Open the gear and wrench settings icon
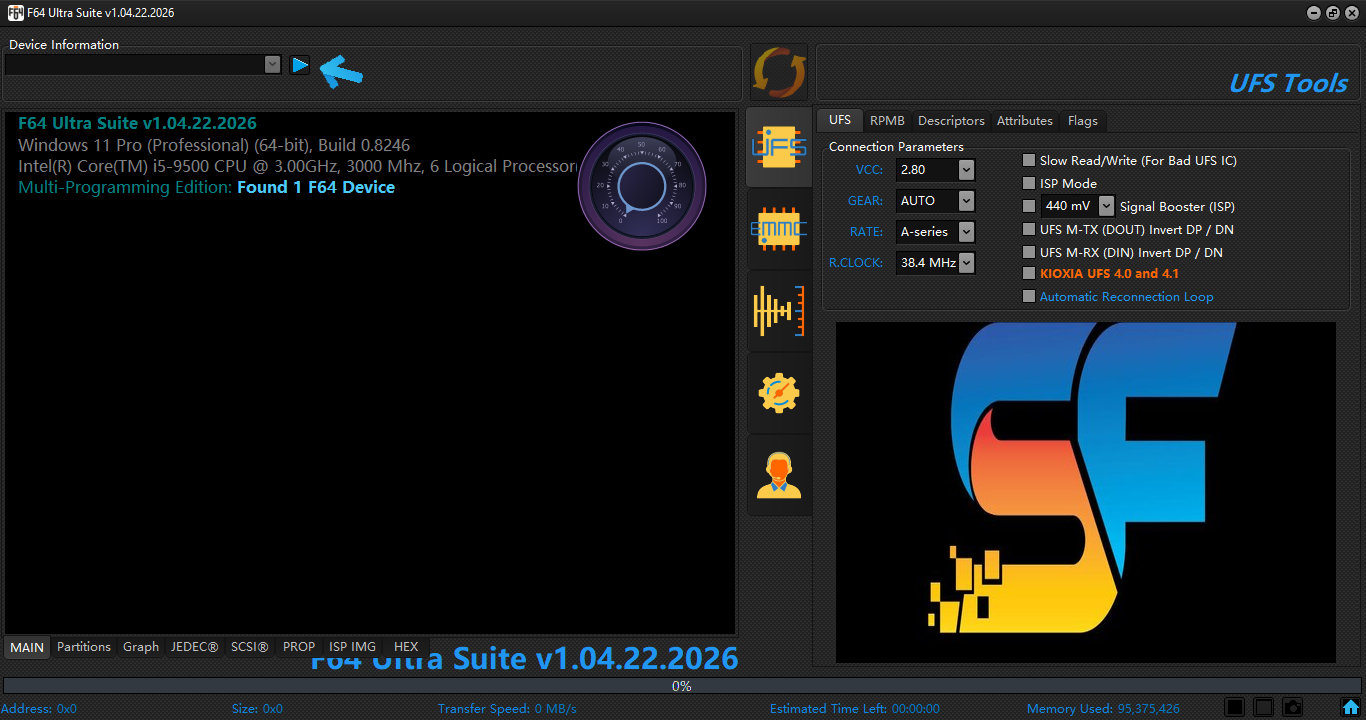Viewport: 1366px width, 720px height. (779, 393)
